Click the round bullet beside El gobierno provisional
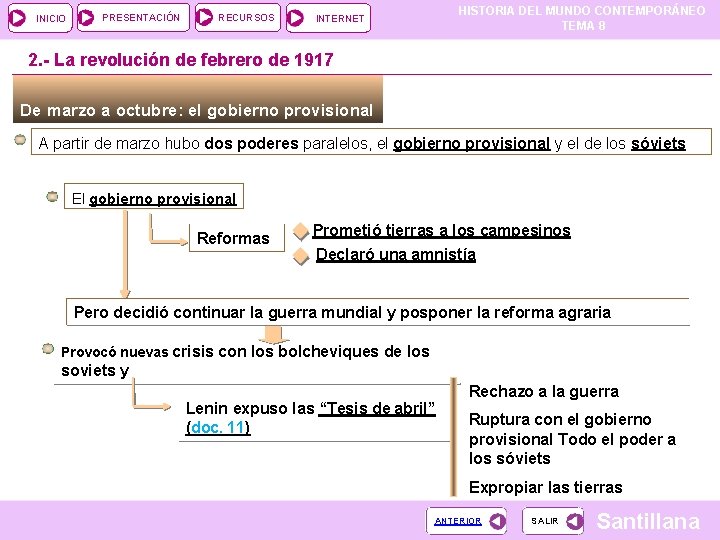 click(x=52, y=197)
